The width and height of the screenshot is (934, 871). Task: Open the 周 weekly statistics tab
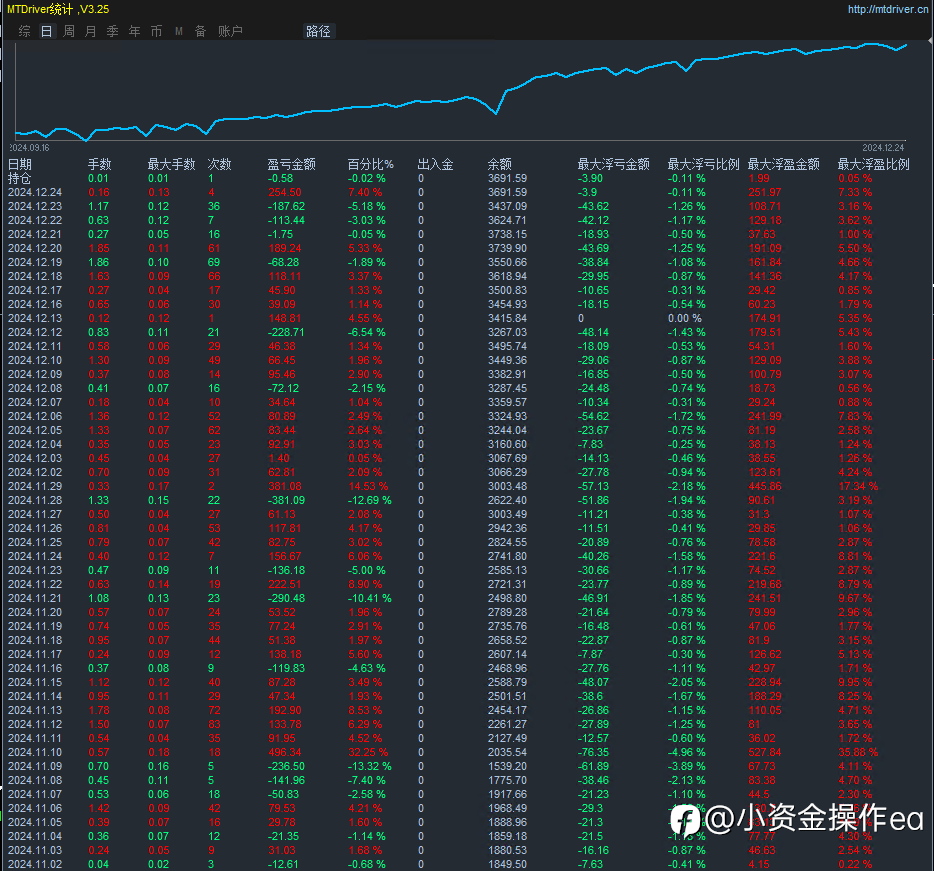69,31
